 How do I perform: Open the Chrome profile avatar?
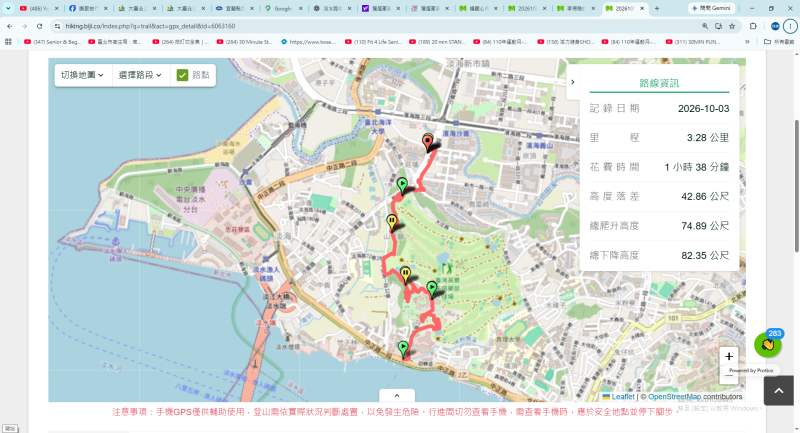pos(775,26)
